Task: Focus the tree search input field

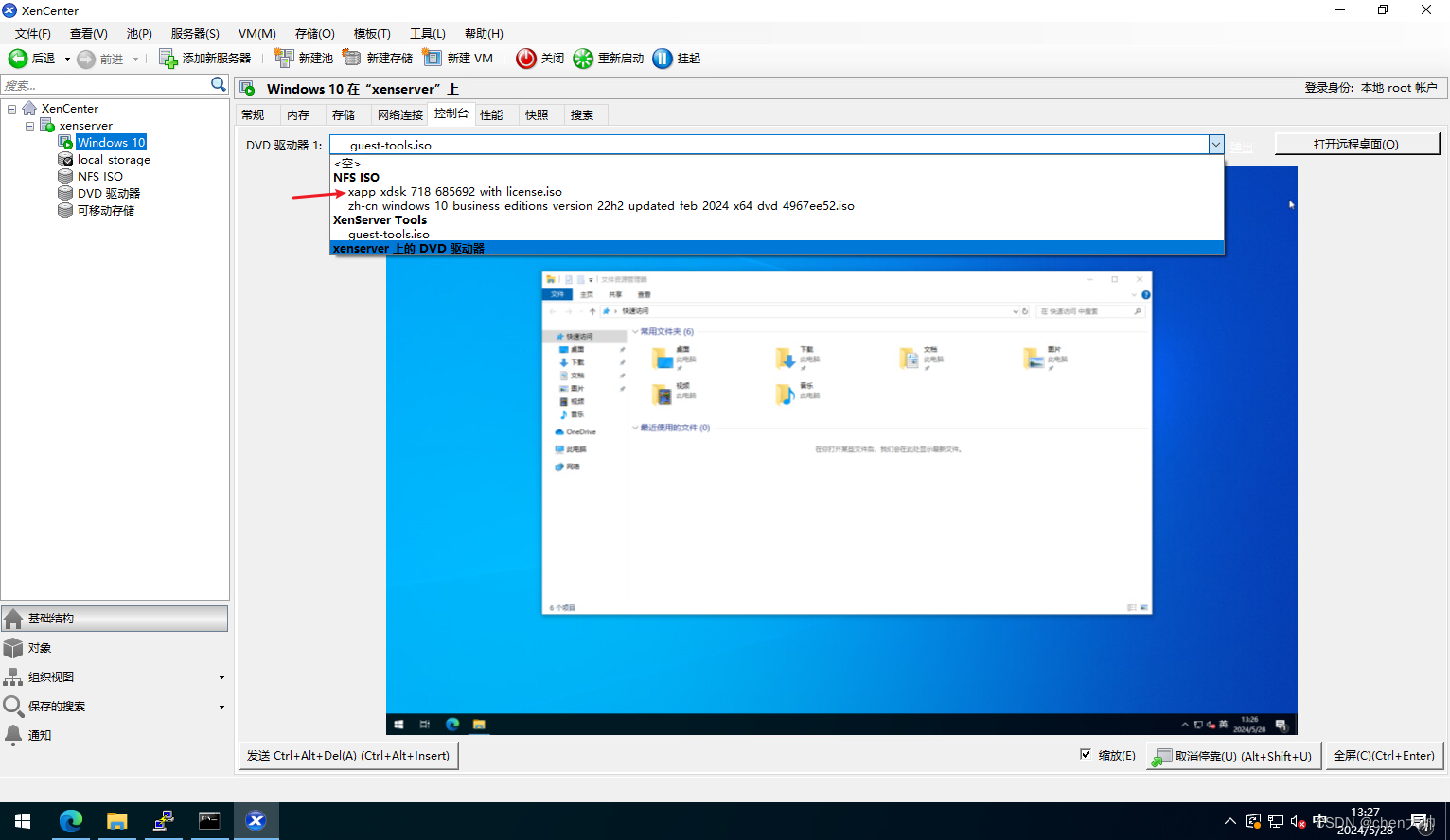Action: (x=105, y=85)
